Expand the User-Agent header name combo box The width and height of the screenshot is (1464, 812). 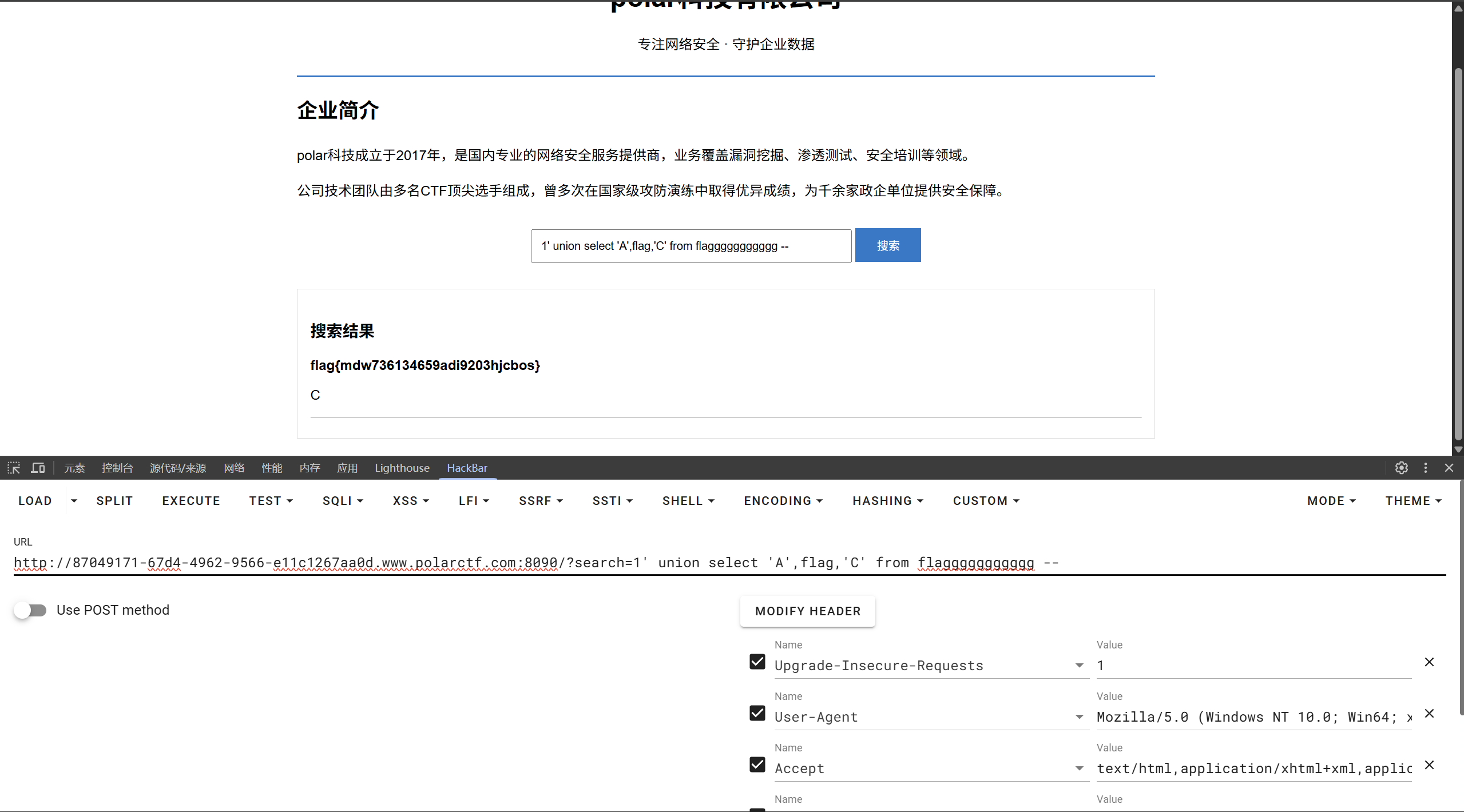tap(1079, 717)
